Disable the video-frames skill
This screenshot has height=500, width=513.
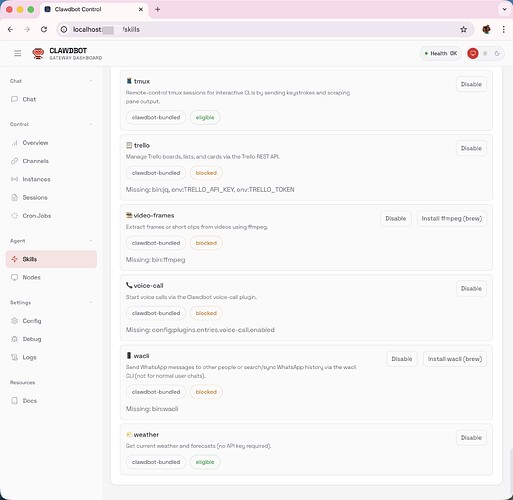pyautogui.click(x=396, y=219)
